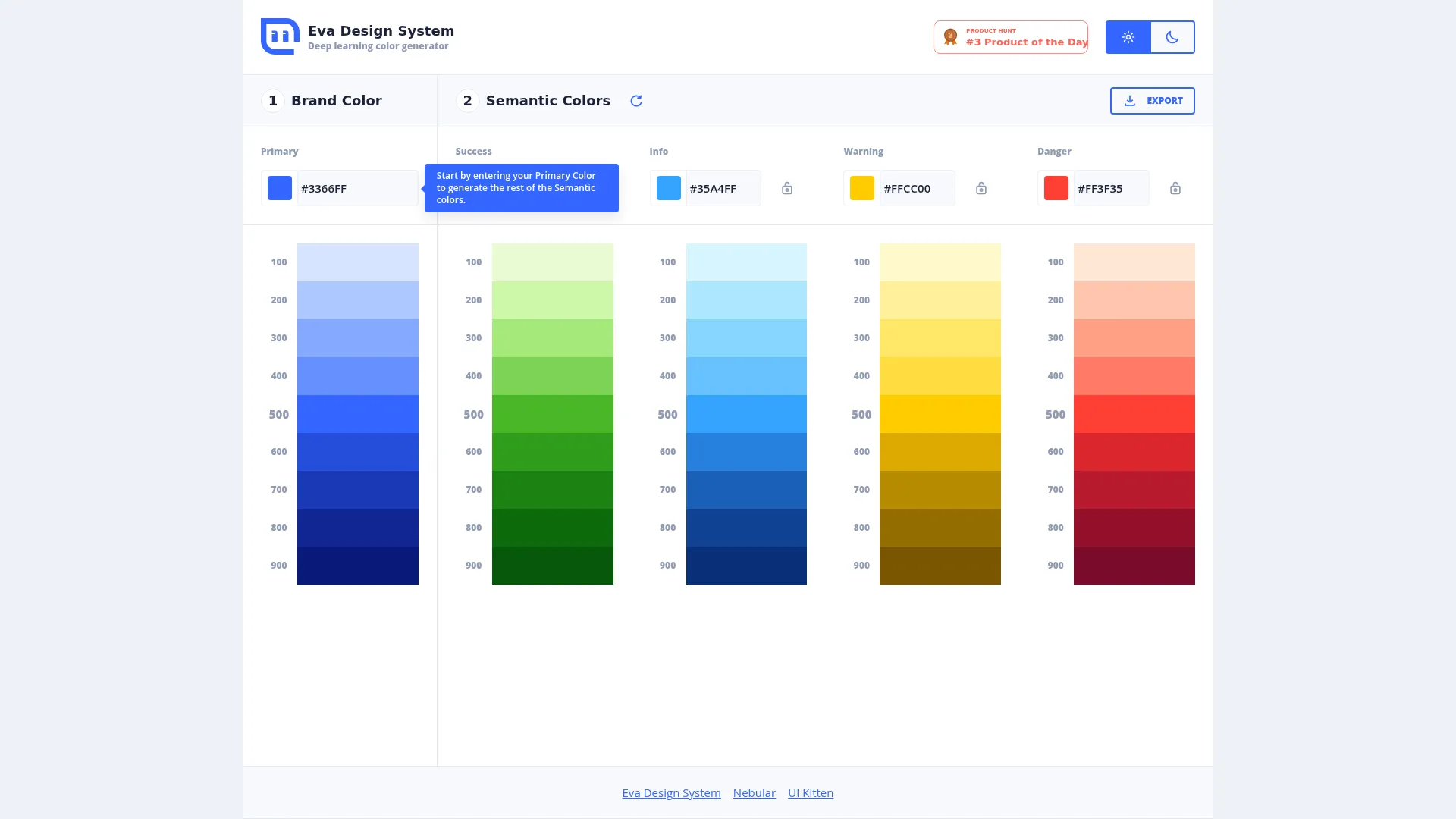Select Warning 100 shade swatch
This screenshot has height=819, width=1456.
click(x=940, y=262)
